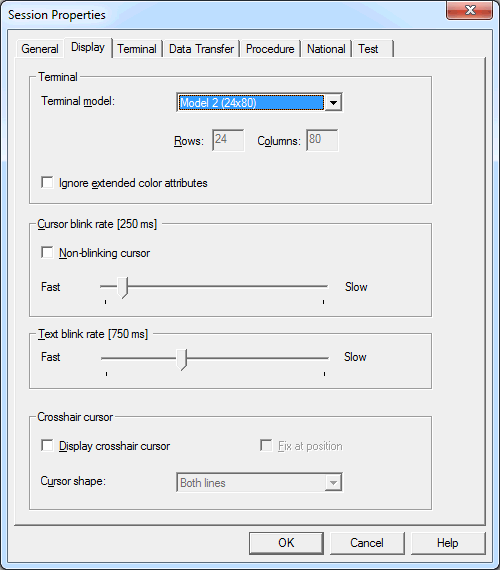
Task: Open the Cursor shape dropdown
Action: 259,482
